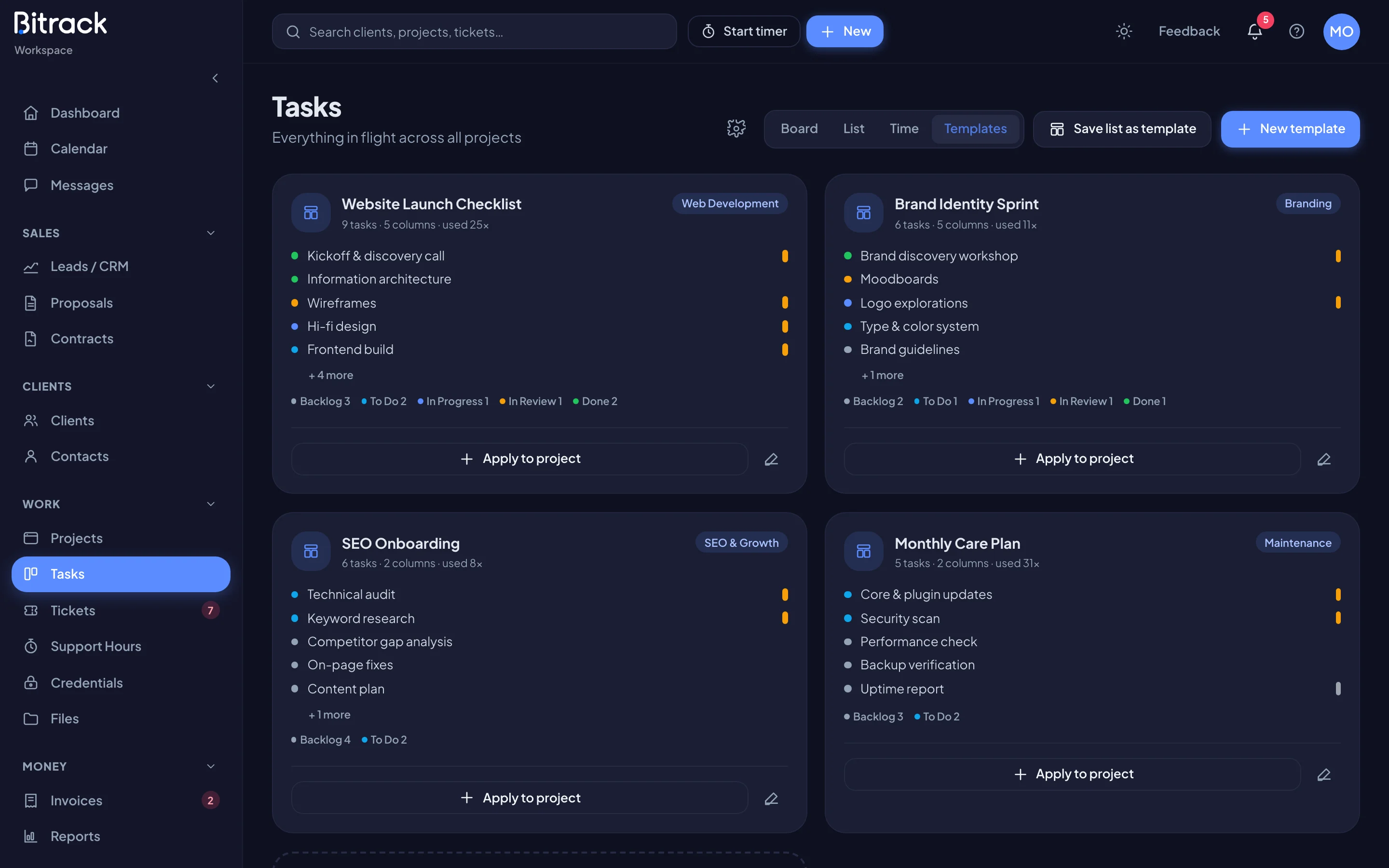
Task: Click the Start timer button
Action: click(x=744, y=31)
